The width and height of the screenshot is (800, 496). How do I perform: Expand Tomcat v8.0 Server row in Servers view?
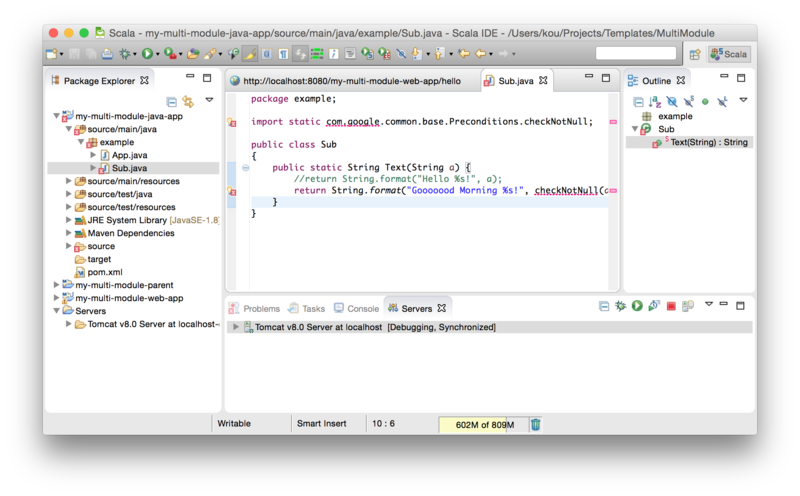click(235, 327)
